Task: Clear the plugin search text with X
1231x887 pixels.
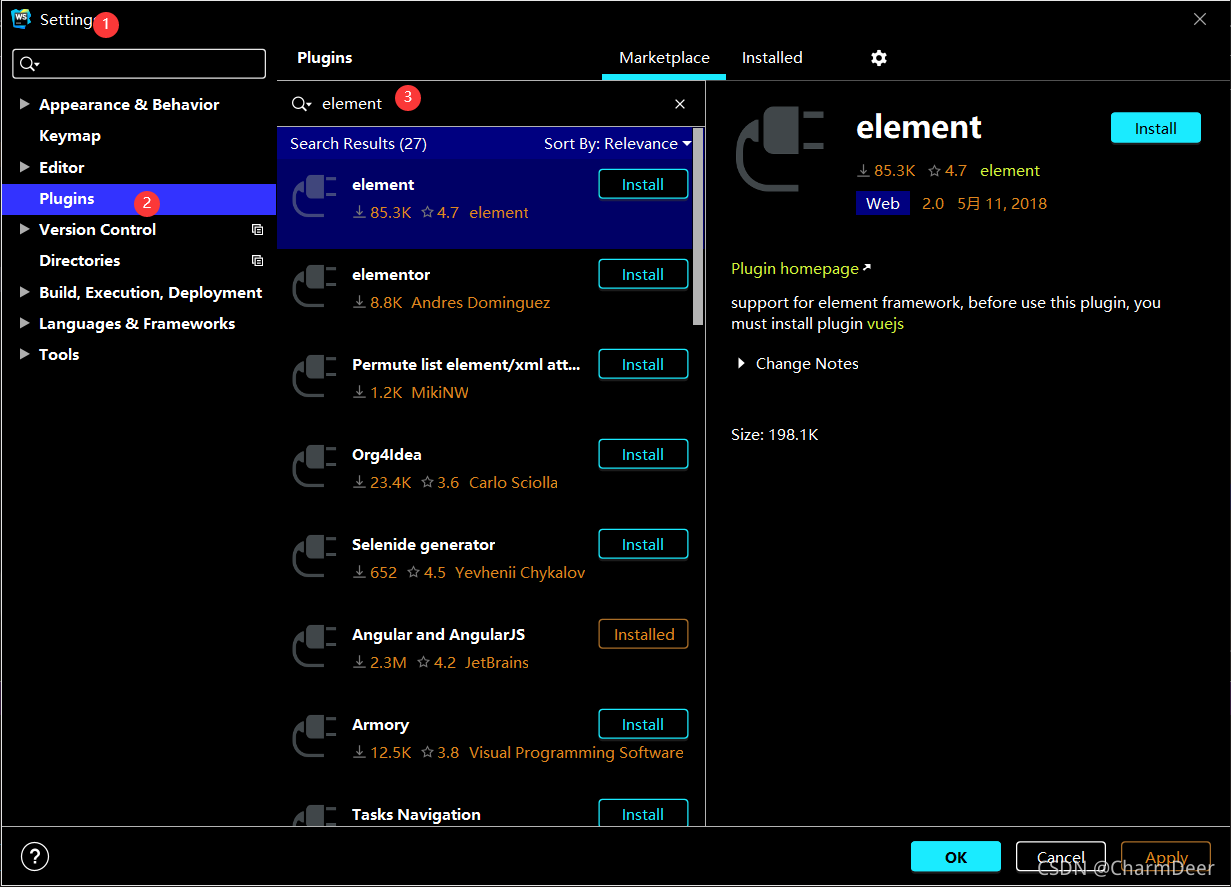Action: tap(680, 104)
